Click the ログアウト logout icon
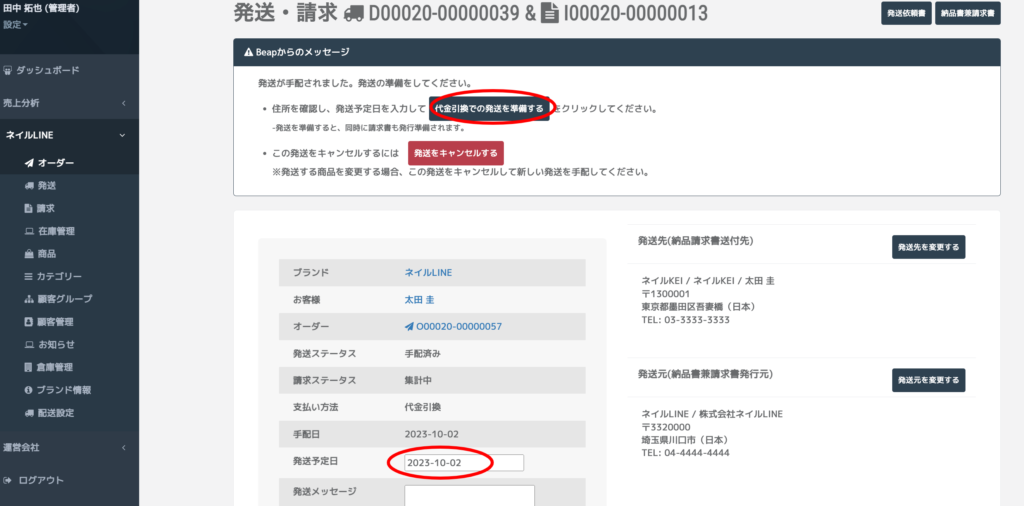Viewport: 1024px width, 506px height. pos(9,480)
